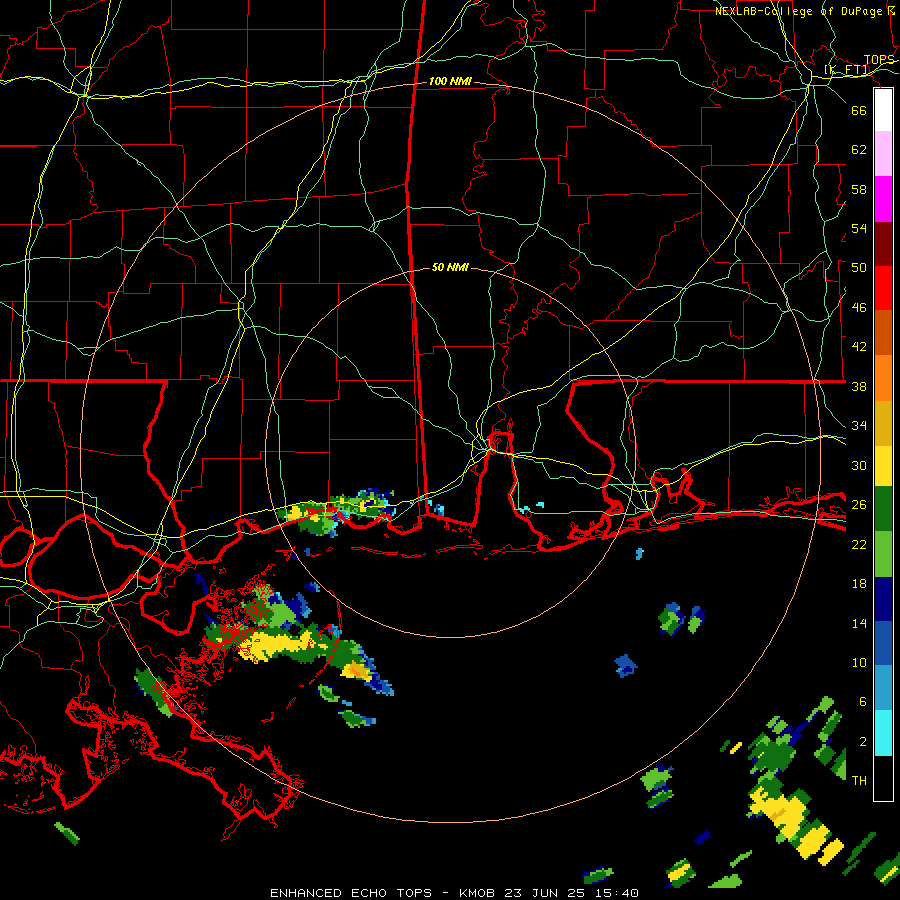Click the black TH threshold legend swatch
The width and height of the screenshot is (900, 900).
883,778
